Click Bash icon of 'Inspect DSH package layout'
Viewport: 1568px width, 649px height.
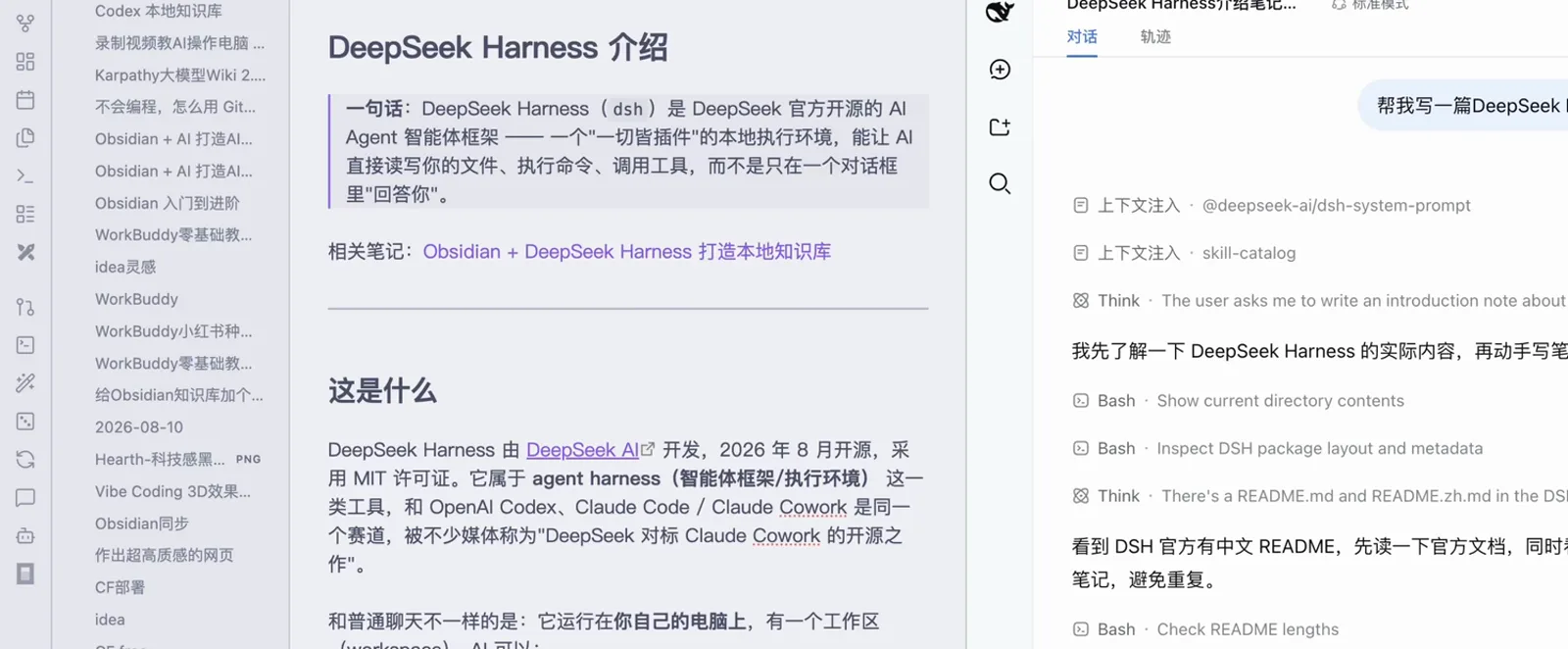click(x=1081, y=448)
